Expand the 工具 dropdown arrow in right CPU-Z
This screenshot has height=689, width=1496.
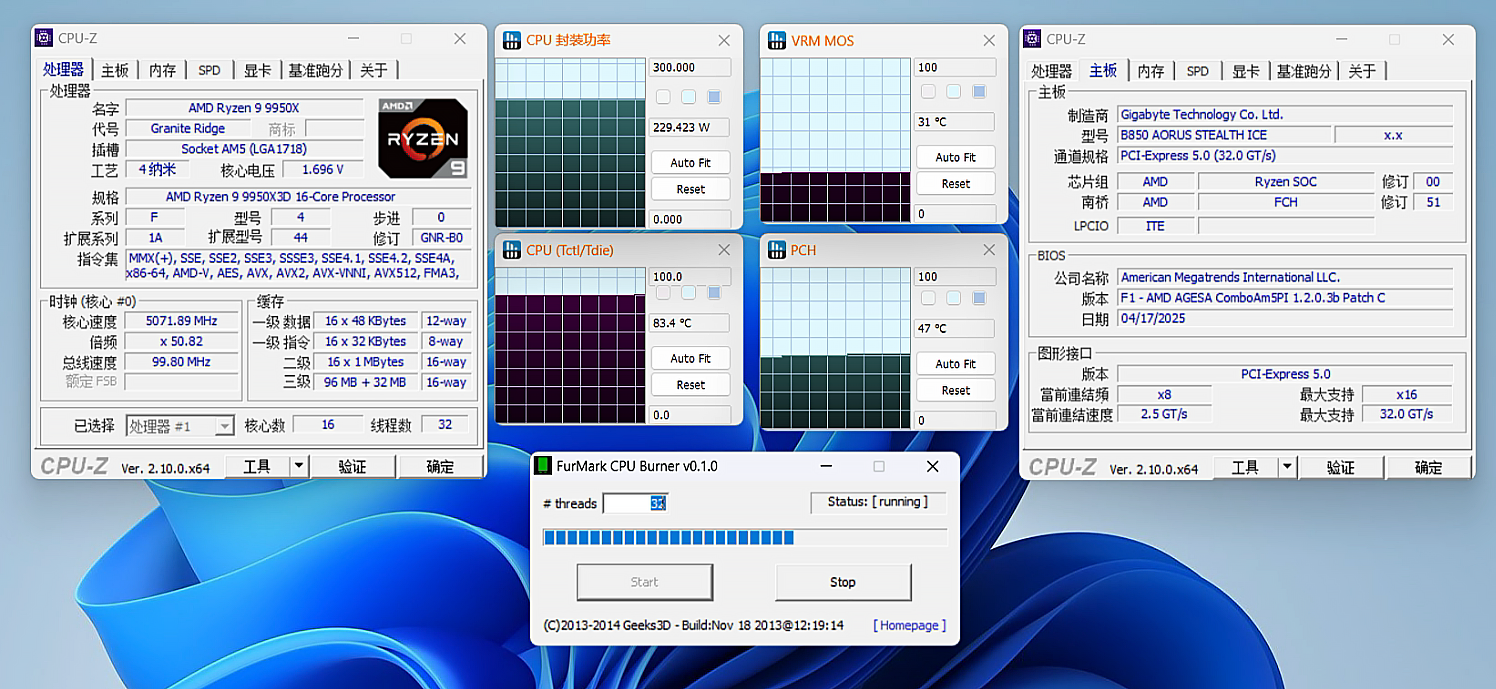pyautogui.click(x=1286, y=467)
